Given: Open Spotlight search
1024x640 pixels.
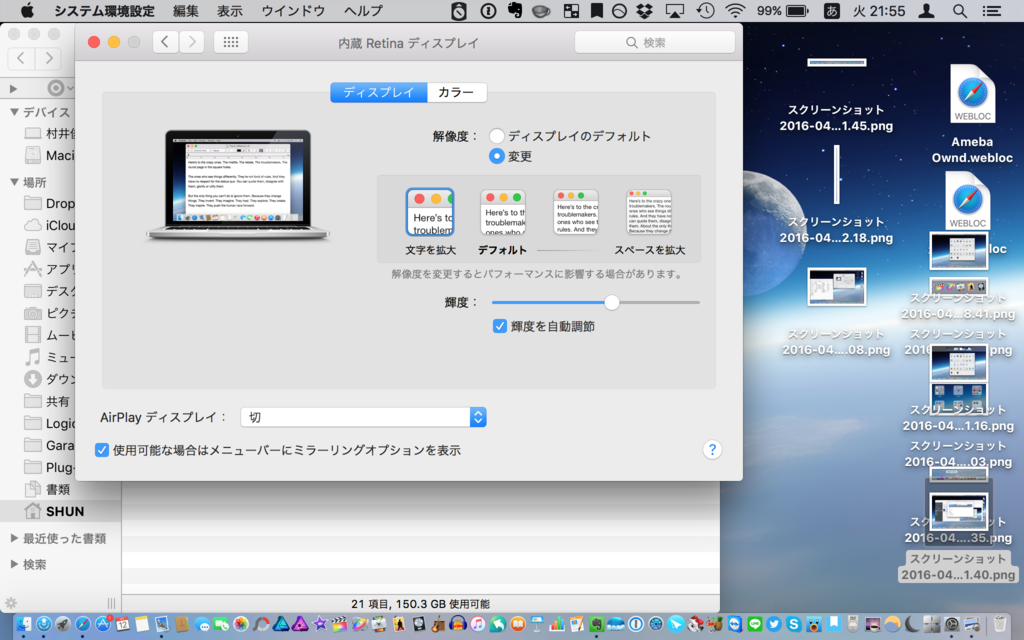Looking at the screenshot, I should pyautogui.click(x=959, y=10).
